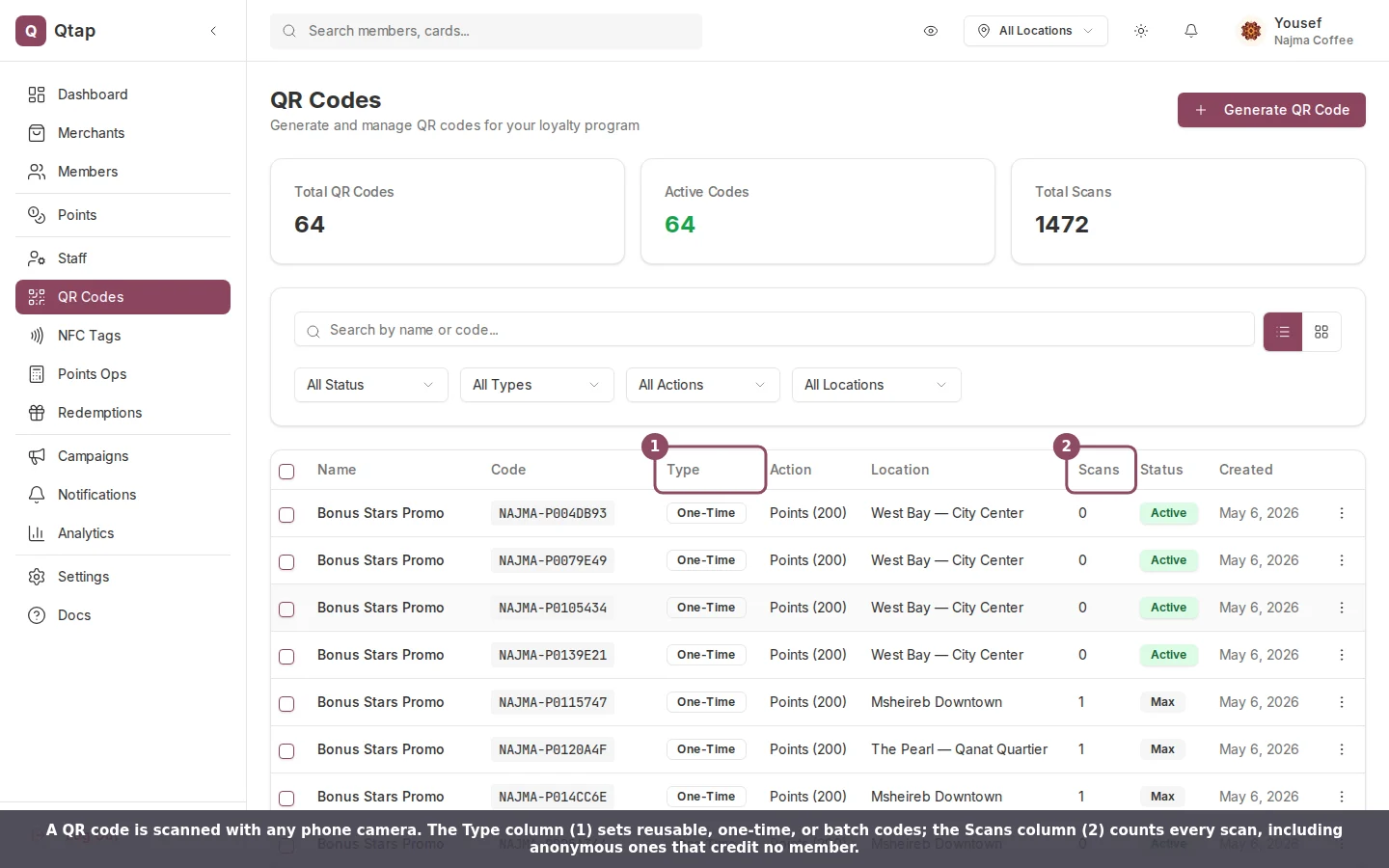1389x868 pixels.
Task: Check the box for NAJMA-P004DB93 row
Action: (286, 514)
